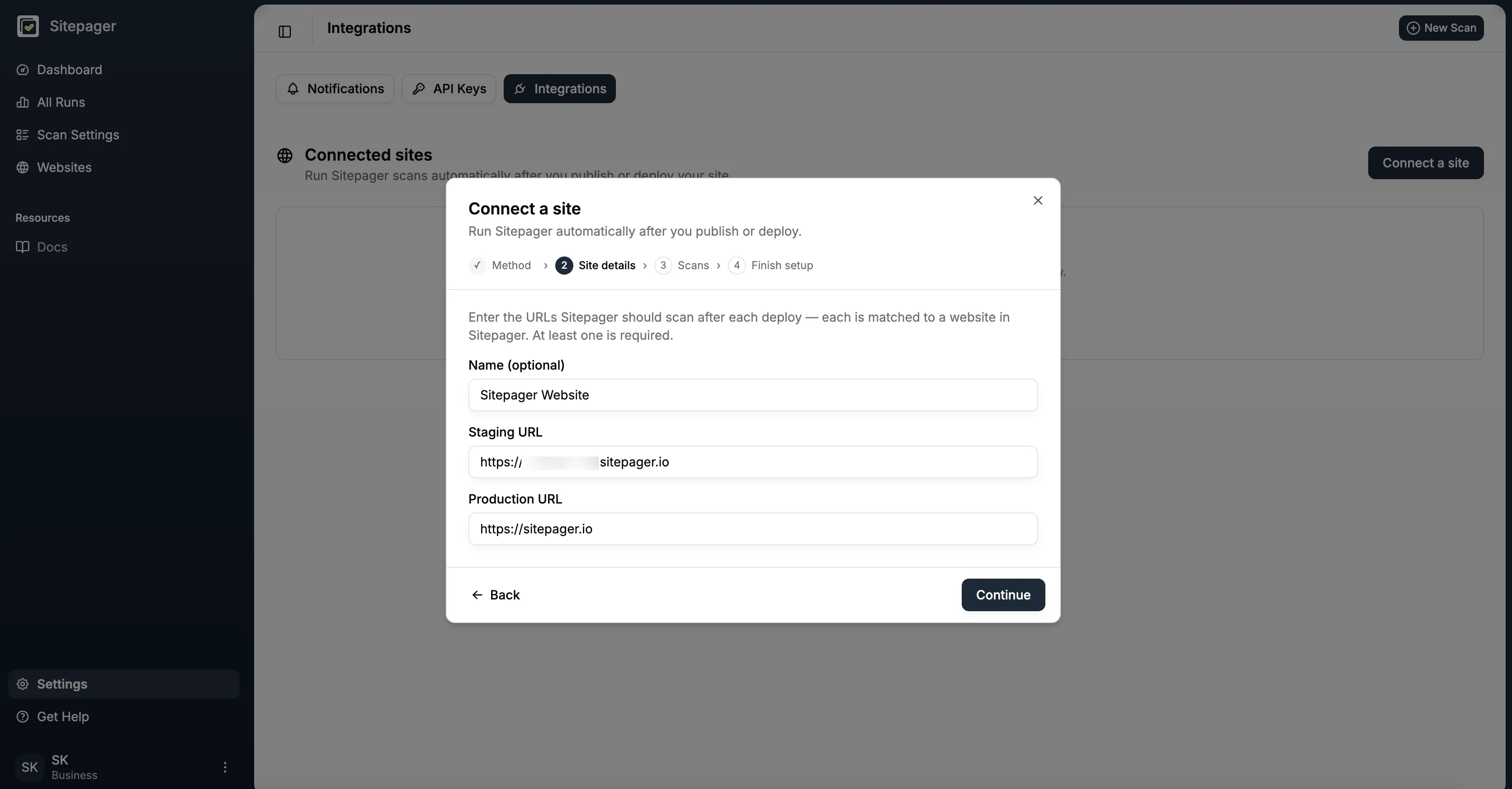Click the SK avatar badge

point(29,767)
